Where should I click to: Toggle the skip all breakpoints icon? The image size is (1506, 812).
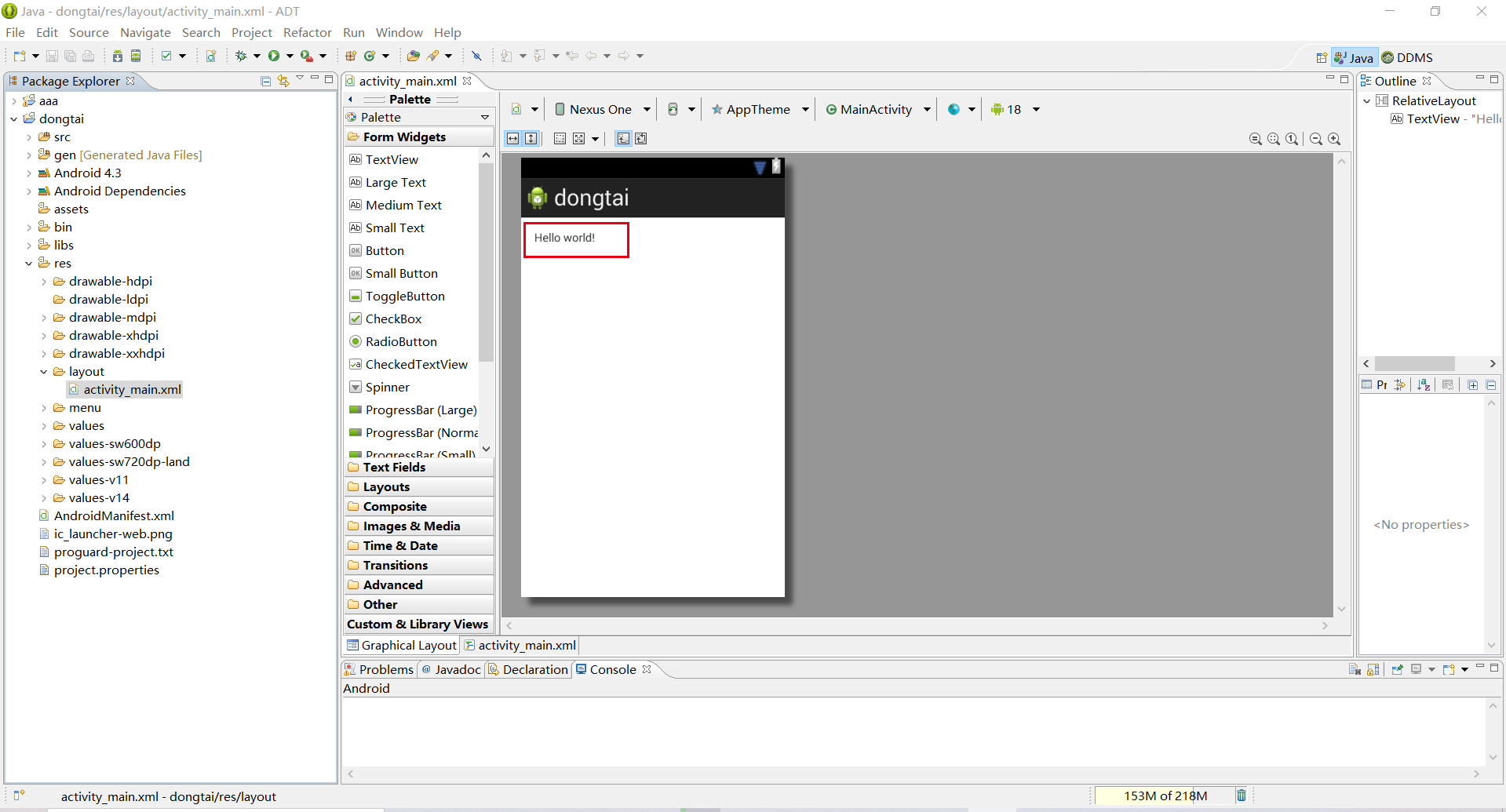coord(476,56)
